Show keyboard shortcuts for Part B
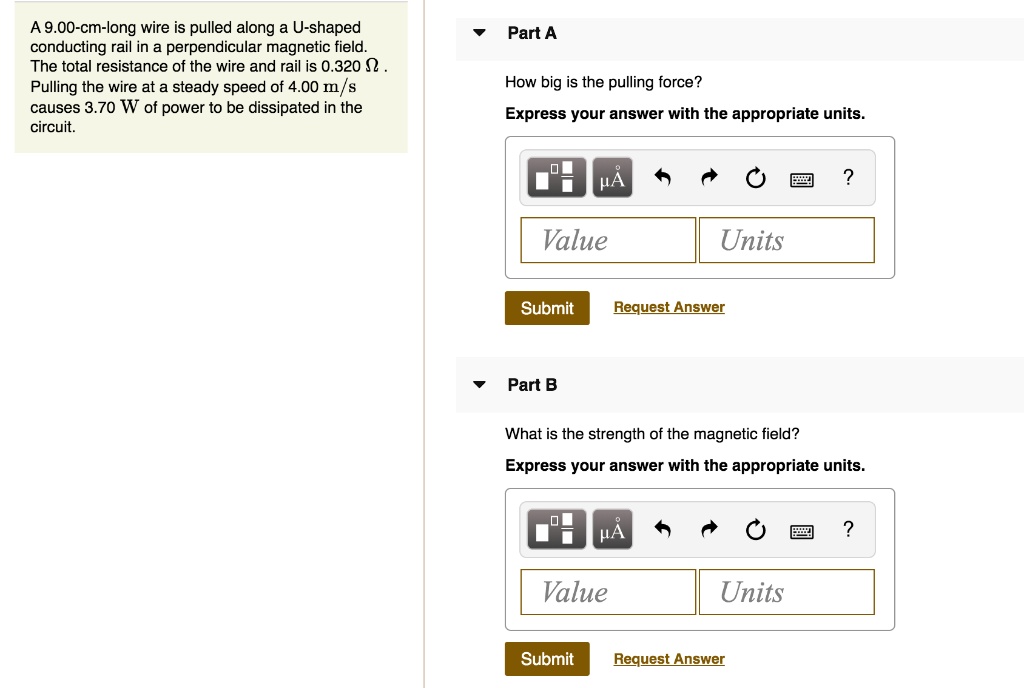Viewport: 1024px width, 688px height. (802, 531)
